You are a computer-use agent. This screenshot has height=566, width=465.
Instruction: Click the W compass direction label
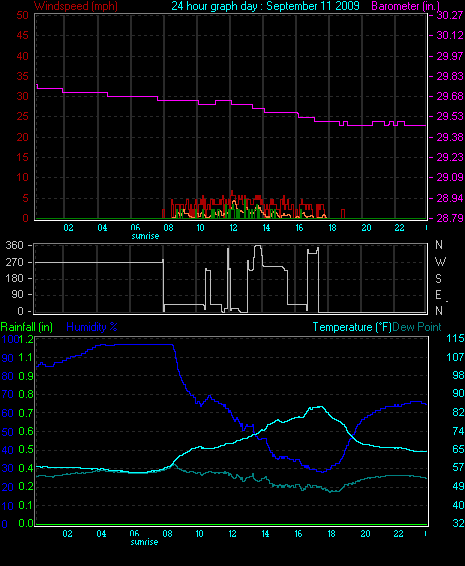click(440, 261)
